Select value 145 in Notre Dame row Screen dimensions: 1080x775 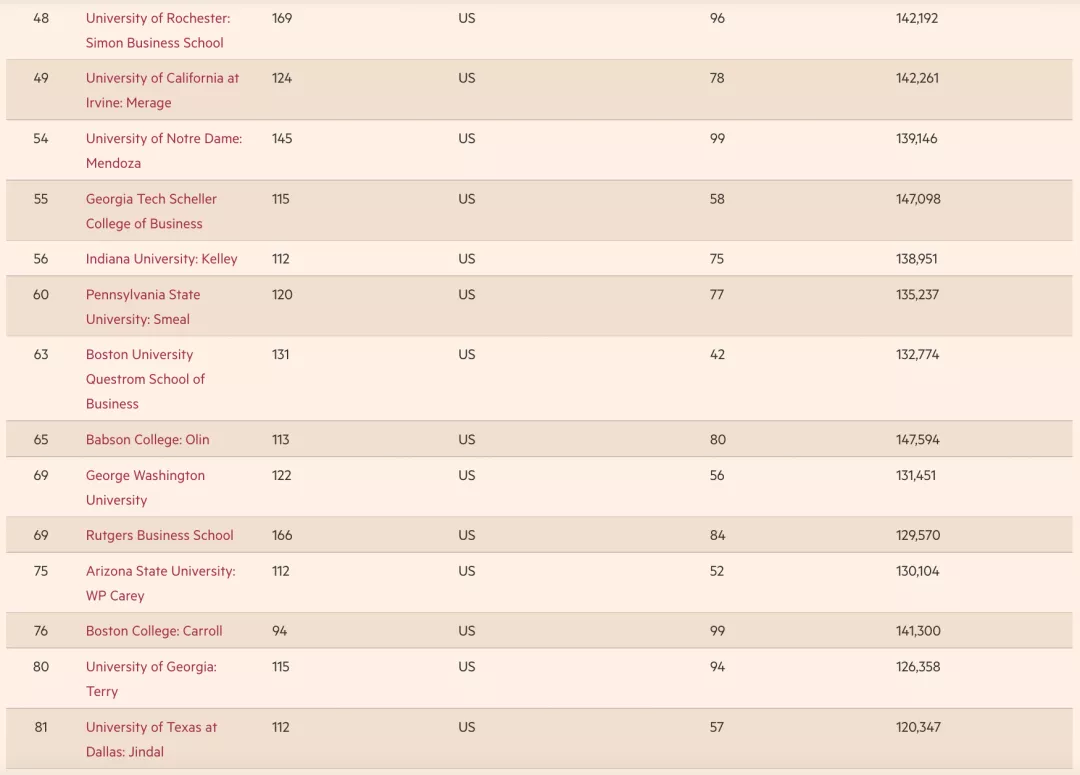[282, 138]
